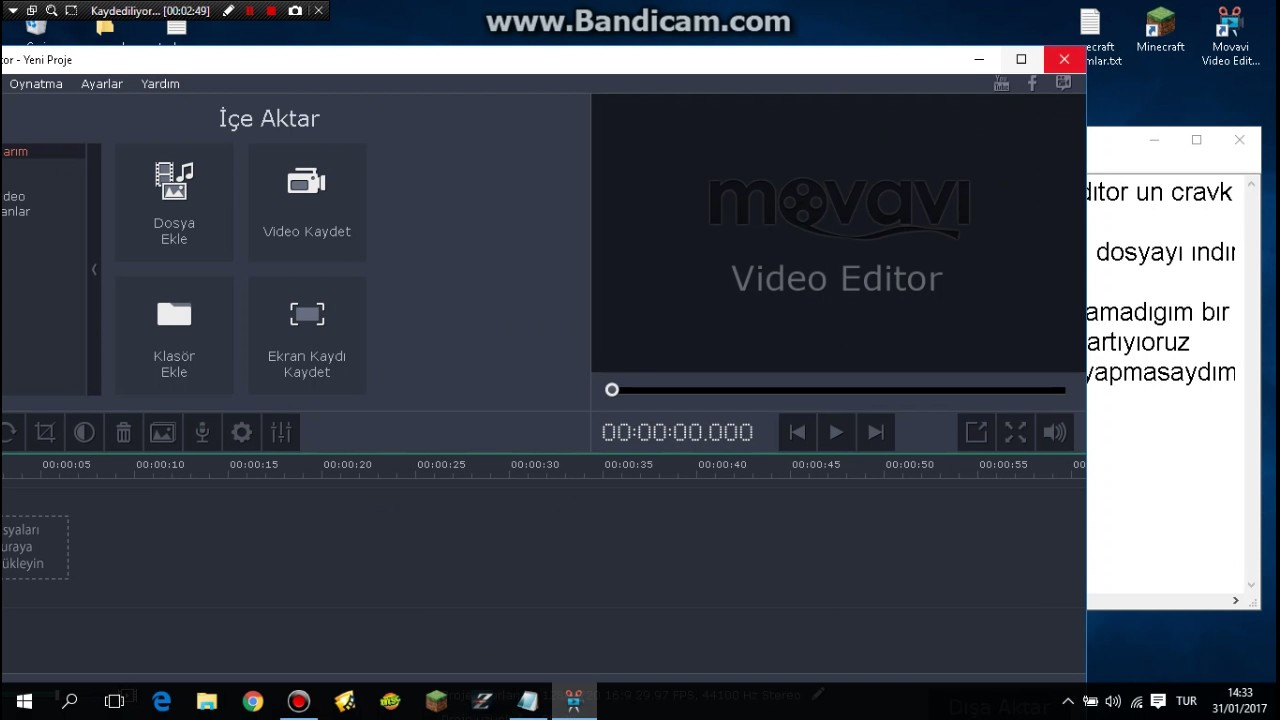
Task: Stop the Bandicam recording
Action: pyautogui.click(x=271, y=11)
